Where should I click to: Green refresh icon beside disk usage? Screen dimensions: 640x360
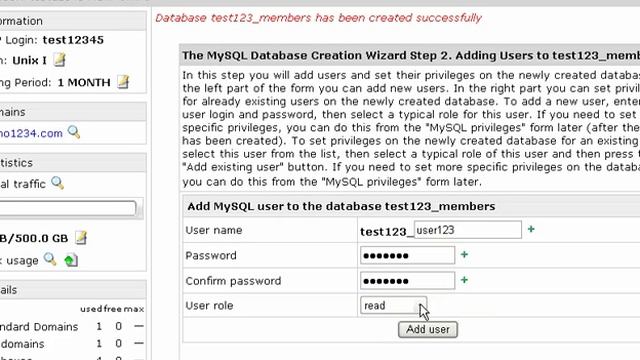click(71, 260)
